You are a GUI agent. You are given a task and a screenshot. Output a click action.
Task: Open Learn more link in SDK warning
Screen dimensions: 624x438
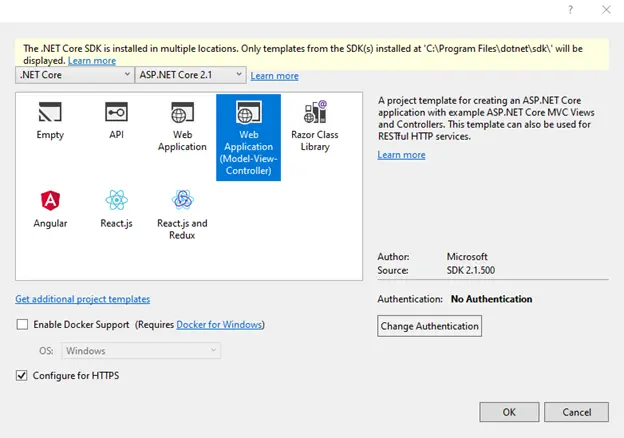pyautogui.click(x=92, y=61)
